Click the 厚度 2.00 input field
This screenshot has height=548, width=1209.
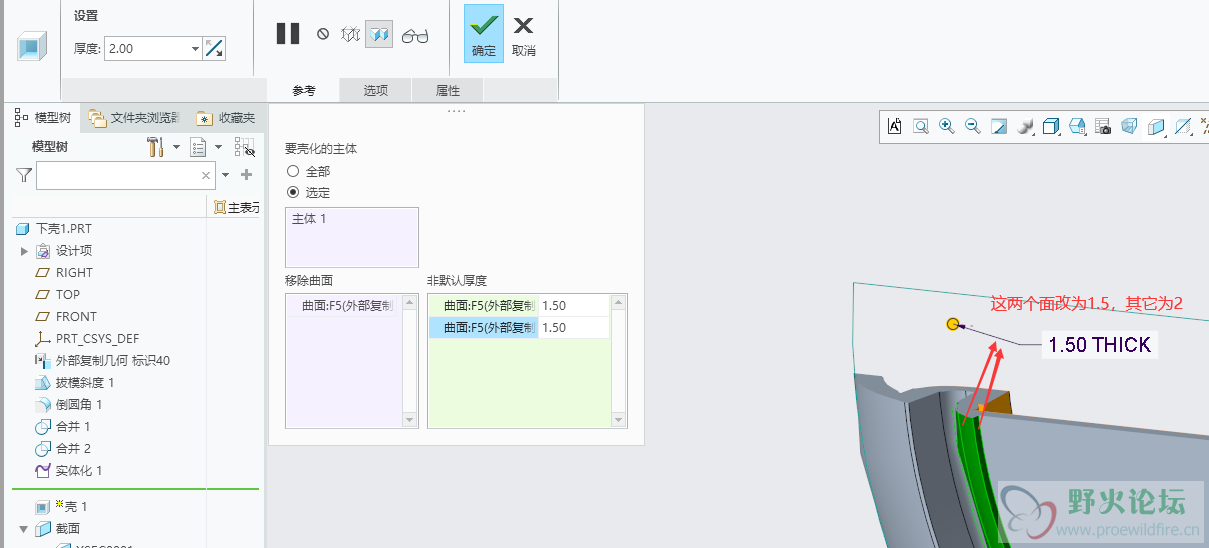click(146, 48)
